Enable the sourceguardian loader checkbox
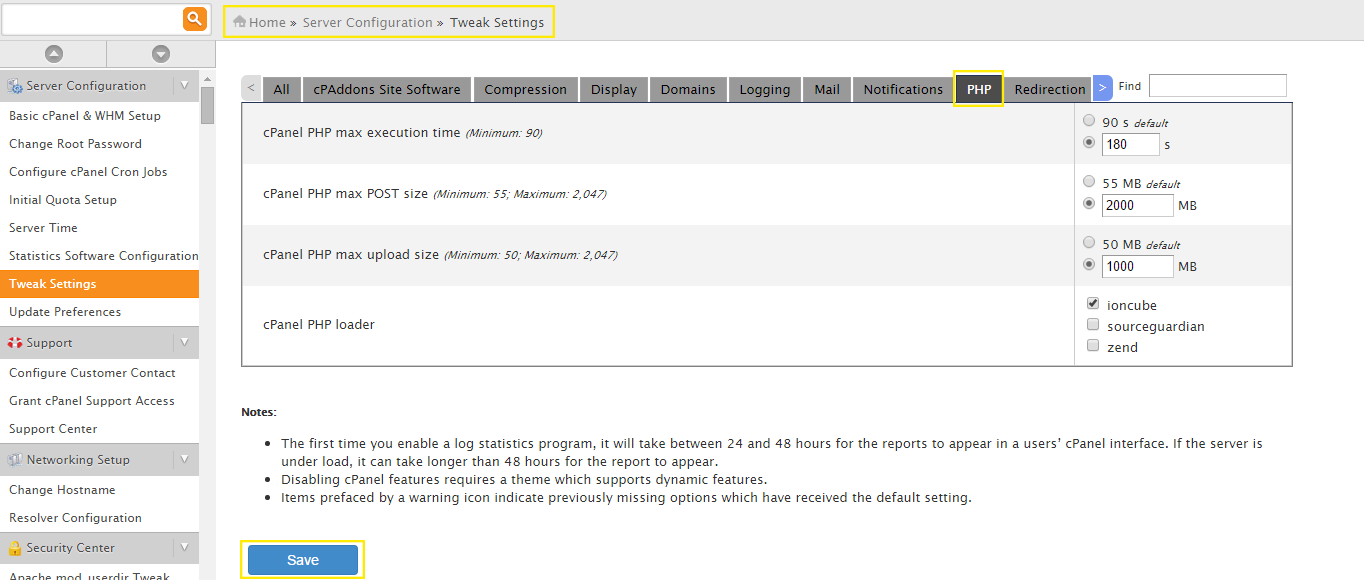Screen dimensions: 1364x580 pos(1093,325)
